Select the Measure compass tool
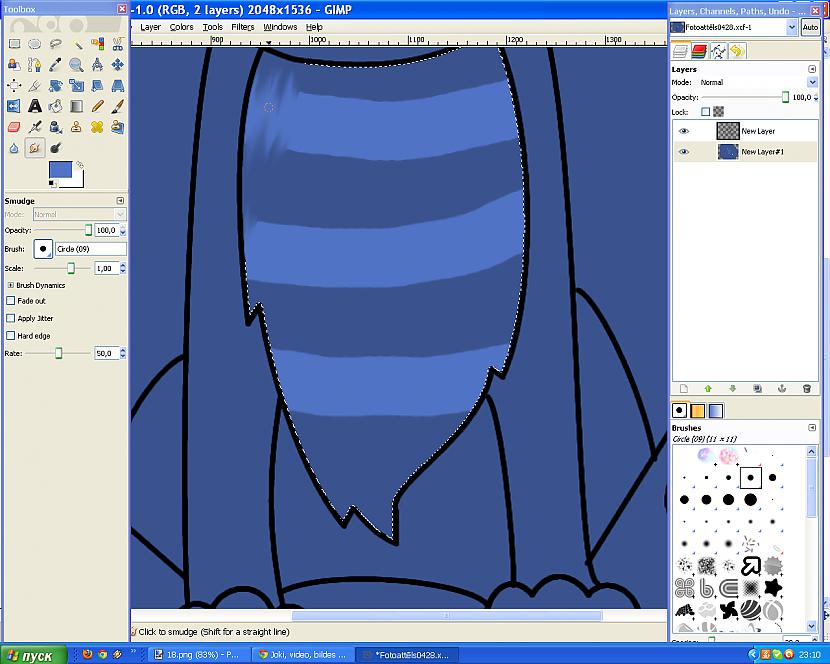 point(97,65)
